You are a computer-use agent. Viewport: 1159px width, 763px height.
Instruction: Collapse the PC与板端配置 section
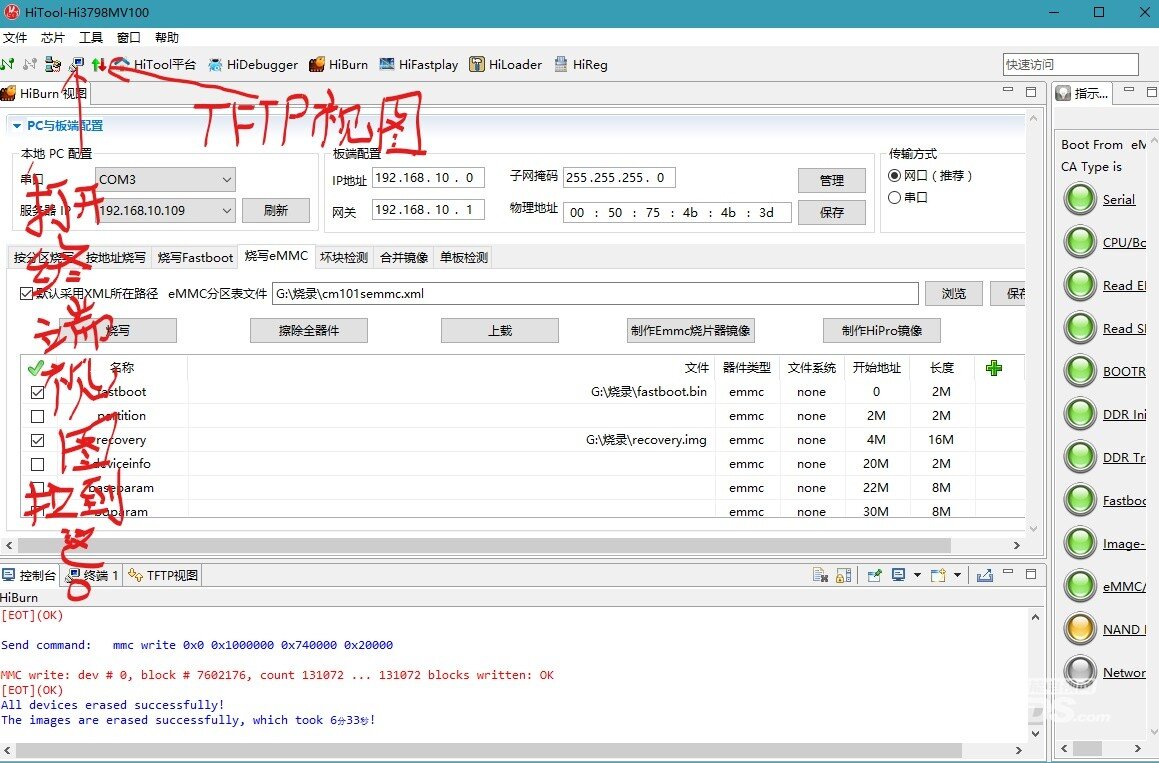click(x=17, y=126)
